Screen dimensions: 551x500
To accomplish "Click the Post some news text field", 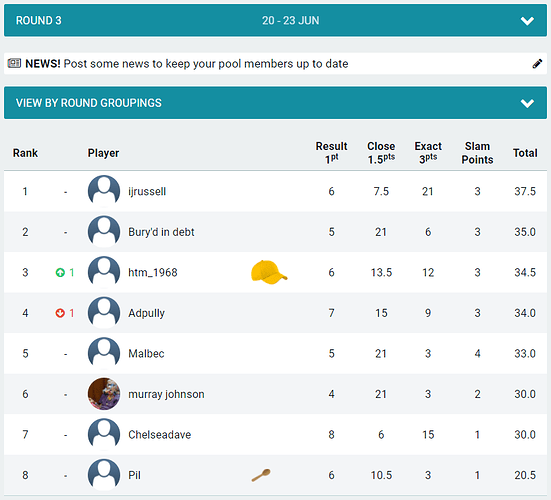I will coord(206,64).
